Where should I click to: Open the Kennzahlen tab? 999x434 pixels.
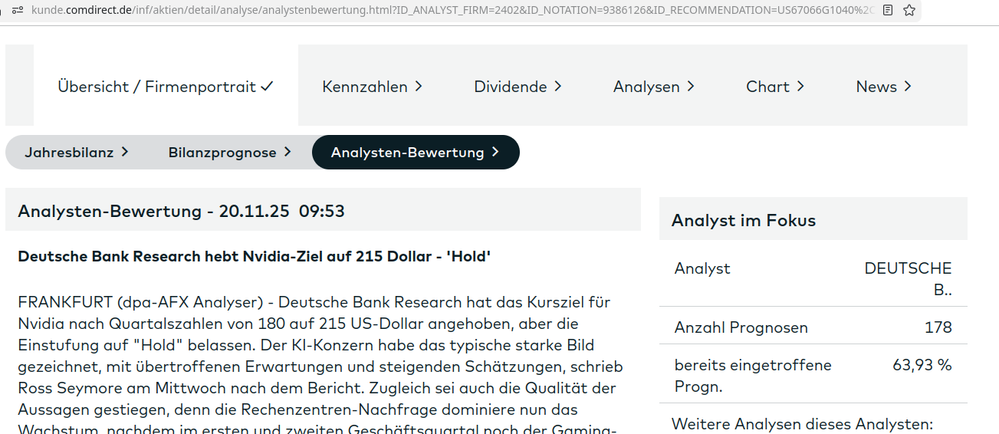click(372, 87)
